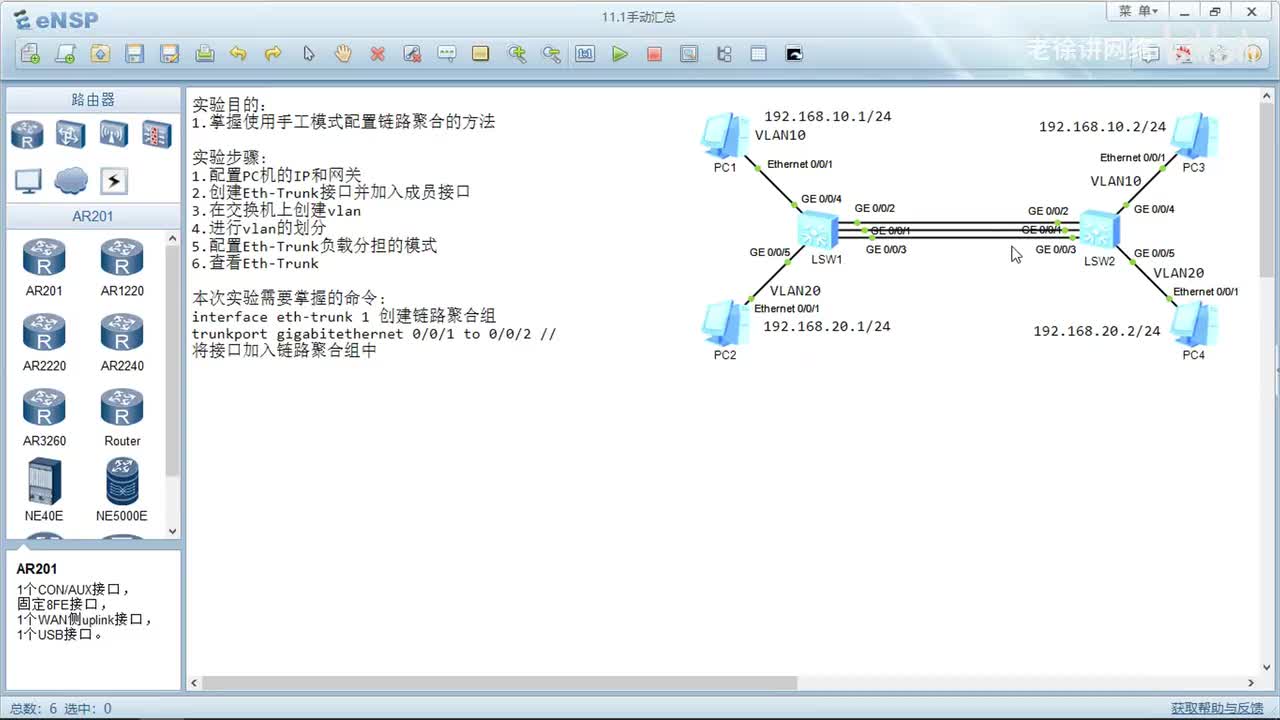Image resolution: width=1280 pixels, height=720 pixels.
Task: Click the red X delete icon
Action: coord(377,54)
